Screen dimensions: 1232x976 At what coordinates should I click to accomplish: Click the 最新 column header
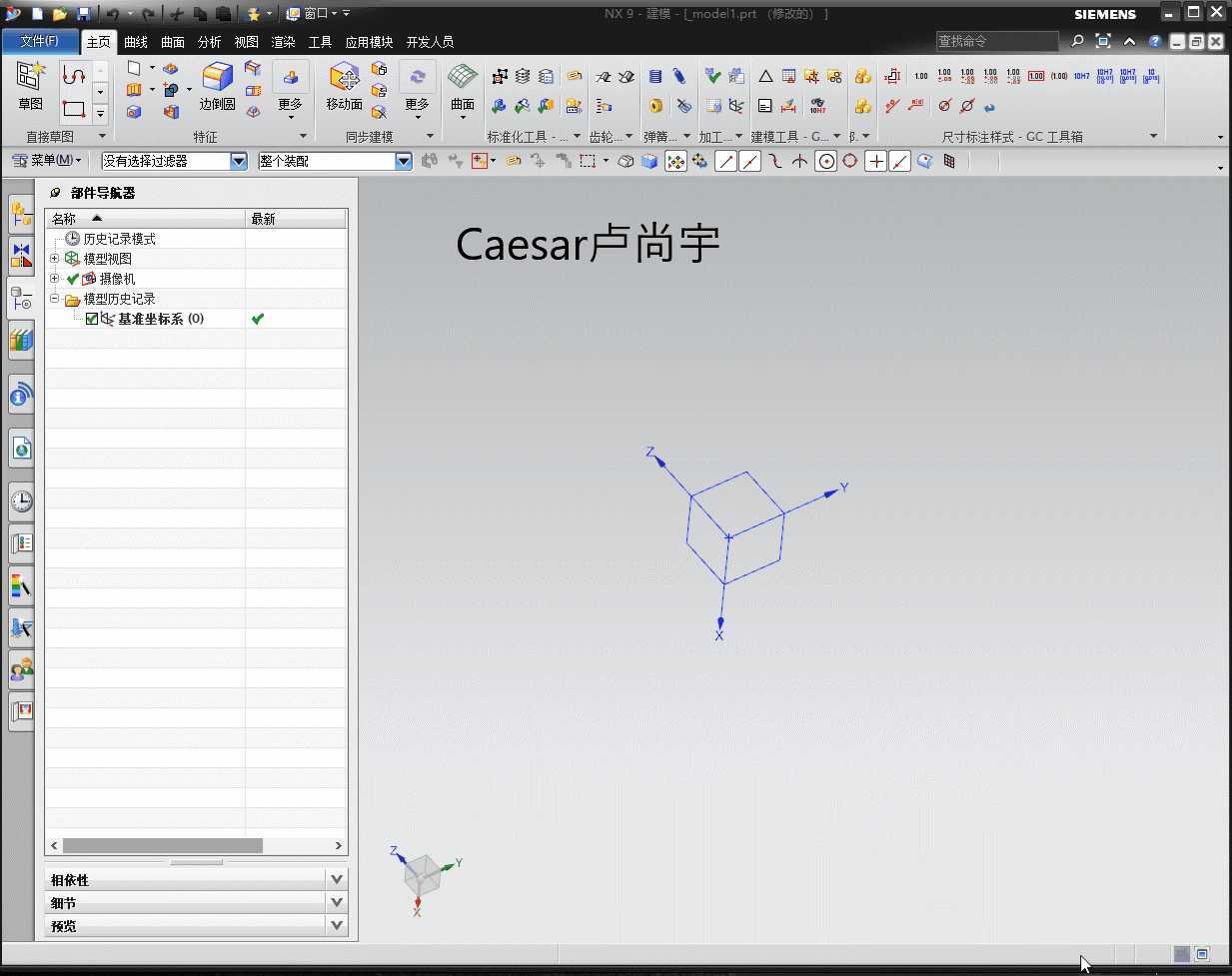pyautogui.click(x=296, y=219)
